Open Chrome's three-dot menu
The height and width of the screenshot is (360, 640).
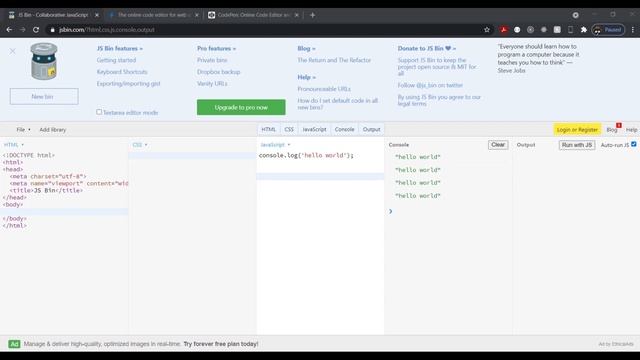click(633, 30)
